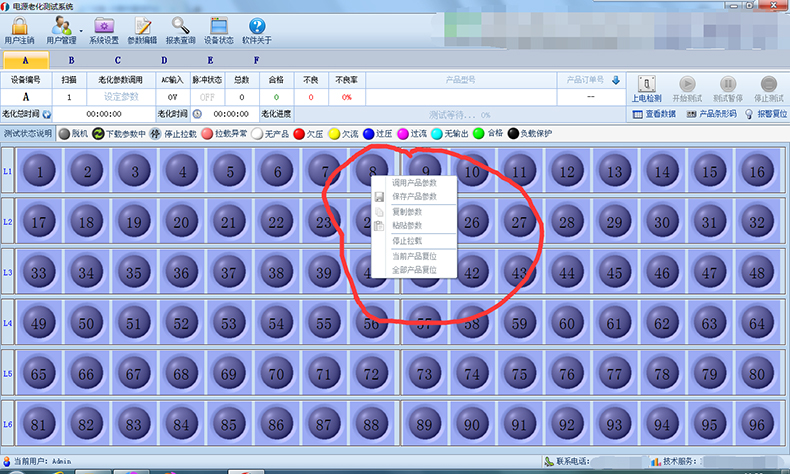Expand the 用户管理 dropdown arrow

pyautogui.click(x=79, y=30)
